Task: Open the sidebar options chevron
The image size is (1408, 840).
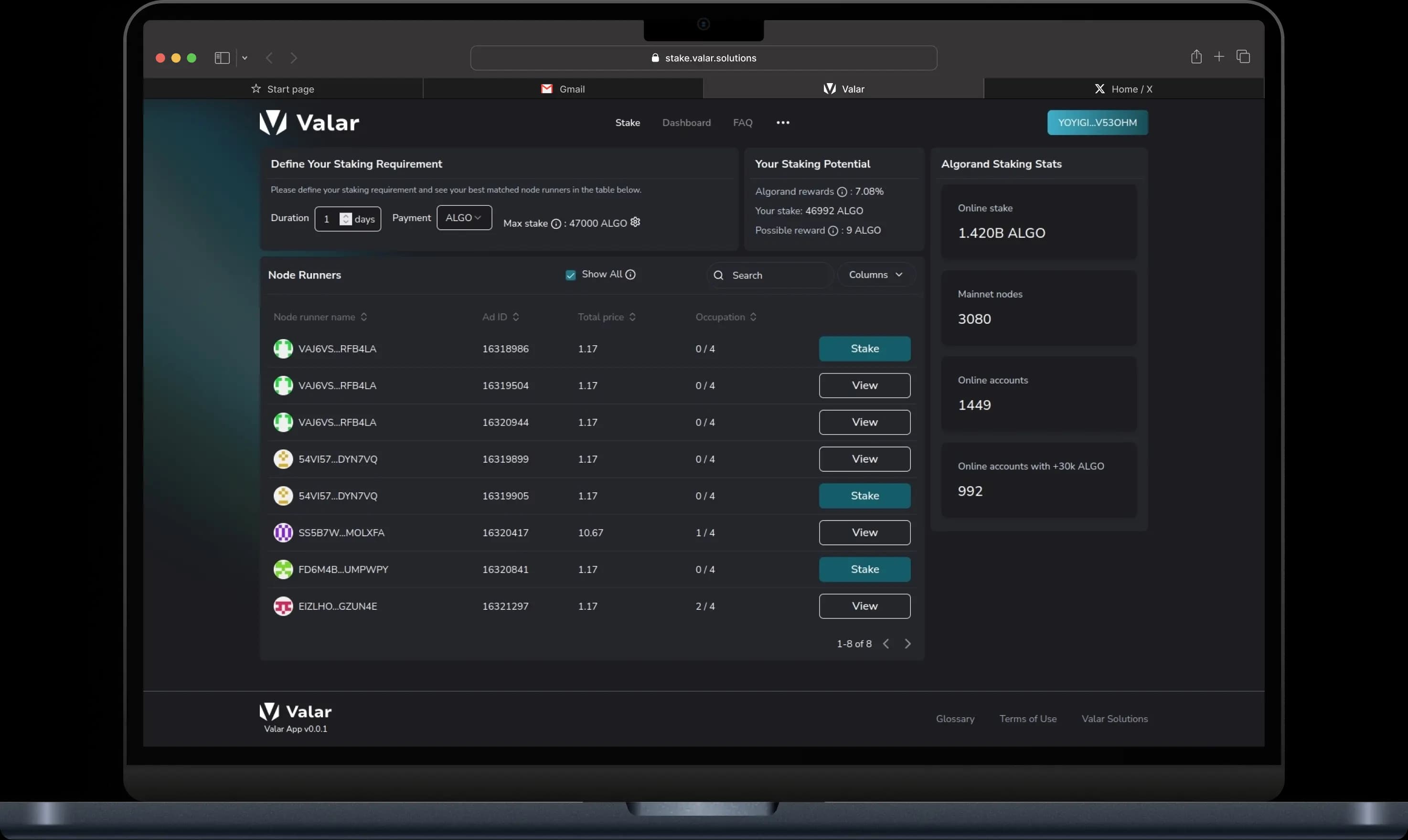Action: 245,58
